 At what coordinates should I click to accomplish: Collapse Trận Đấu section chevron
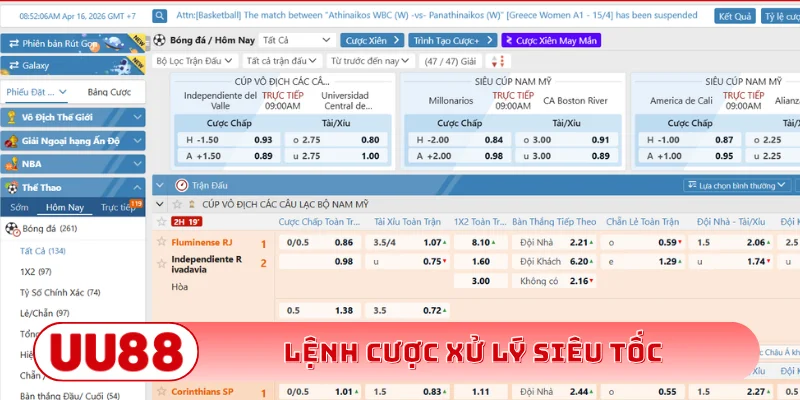coord(160,185)
